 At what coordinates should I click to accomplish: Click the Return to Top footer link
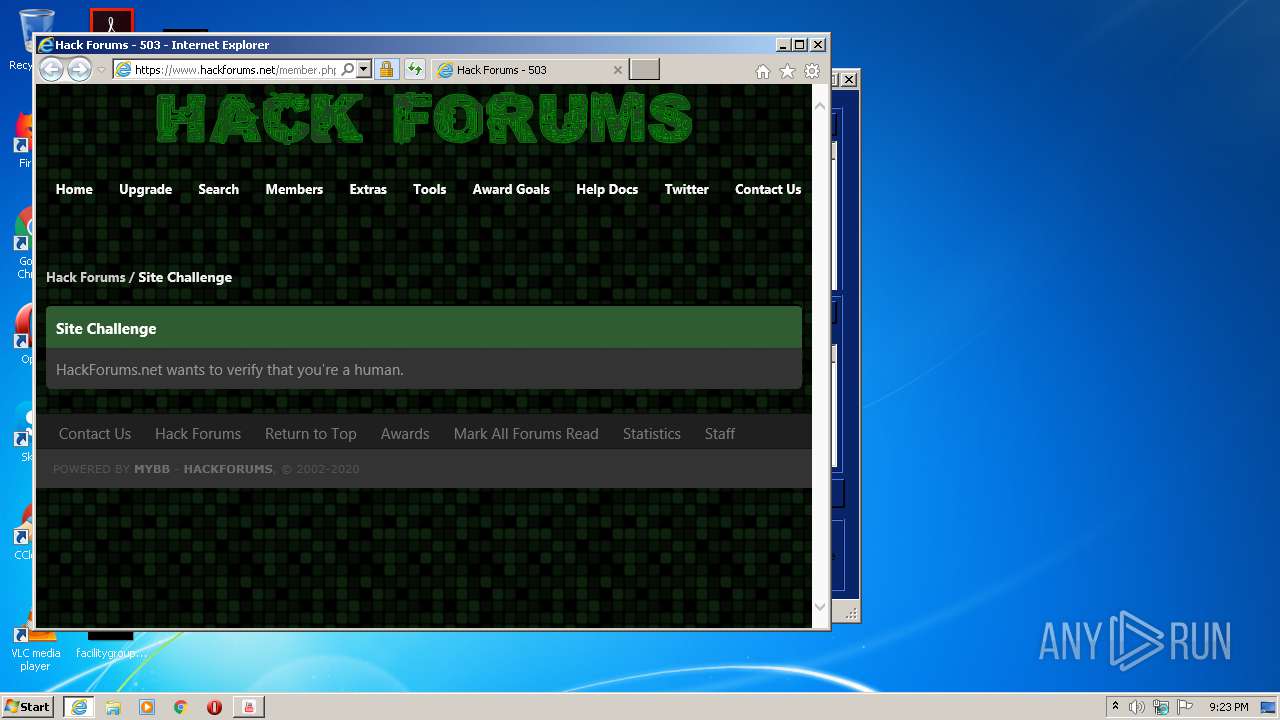tap(311, 433)
